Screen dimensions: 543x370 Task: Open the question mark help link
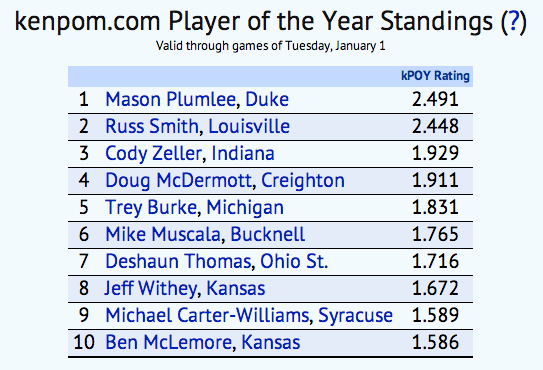click(x=514, y=21)
